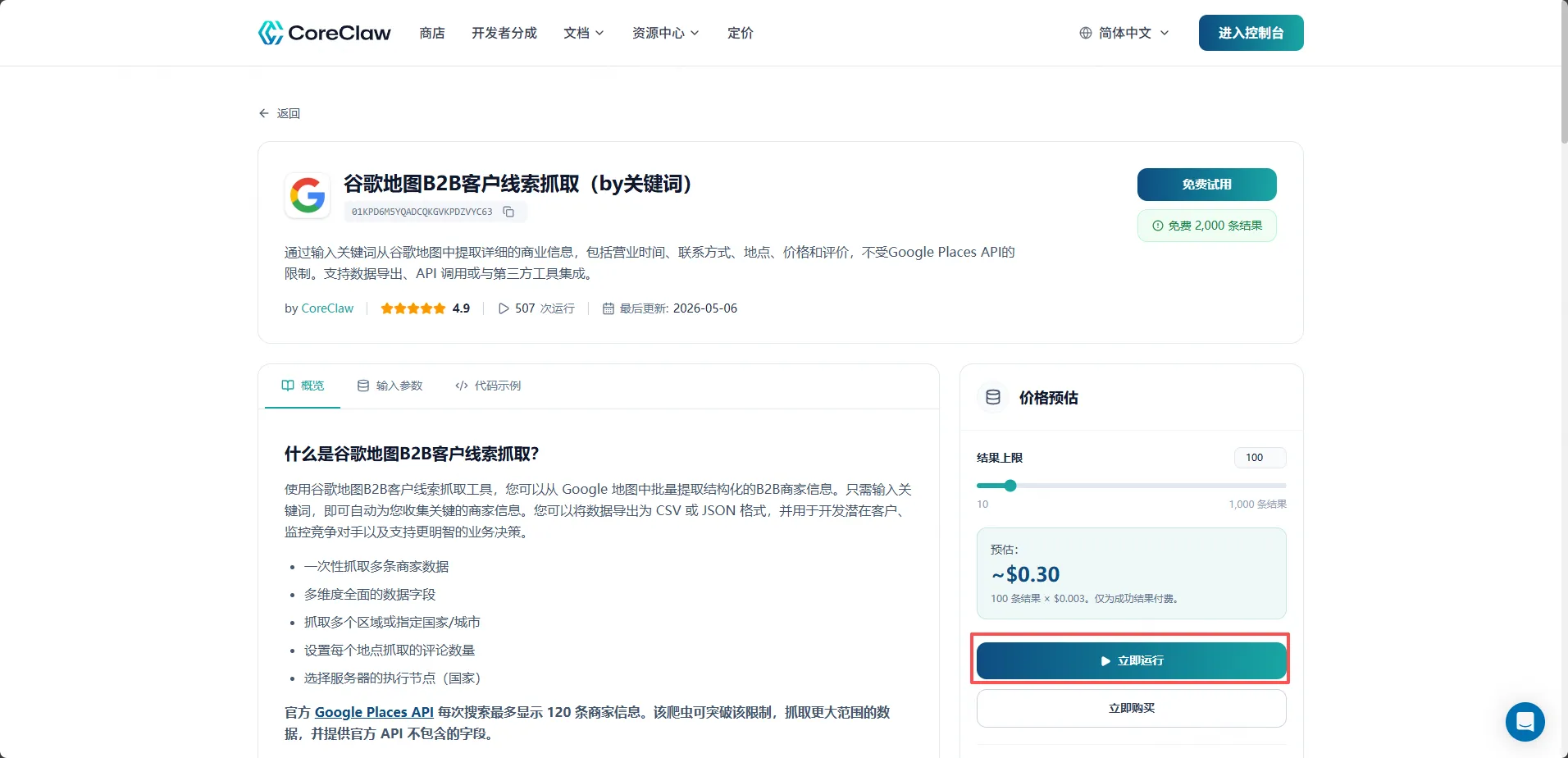Click the heading 什么是谷歌地图B2B客户线索抓取?
The height and width of the screenshot is (758, 1568).
click(412, 454)
